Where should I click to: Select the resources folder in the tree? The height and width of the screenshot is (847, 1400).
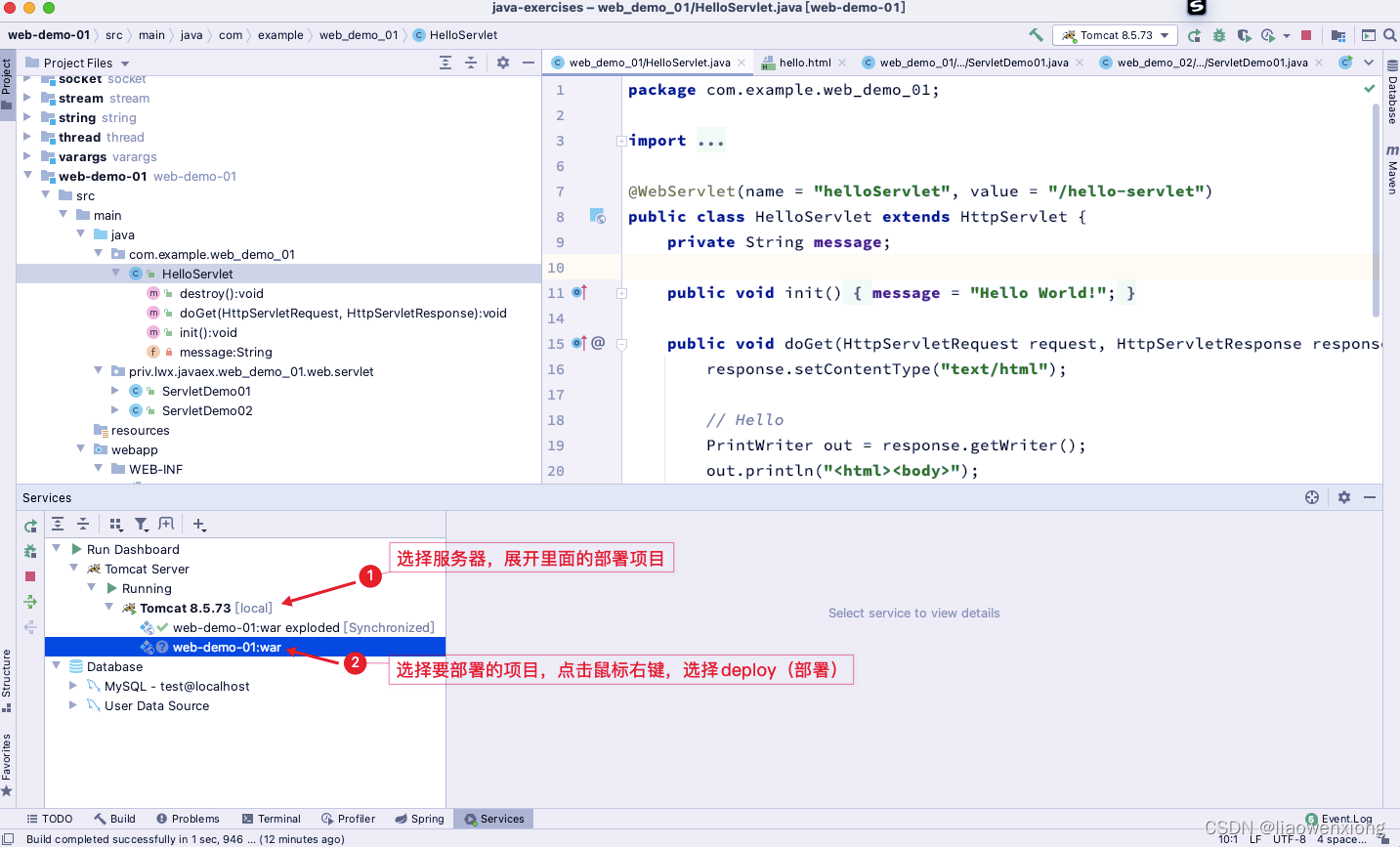[x=140, y=430]
